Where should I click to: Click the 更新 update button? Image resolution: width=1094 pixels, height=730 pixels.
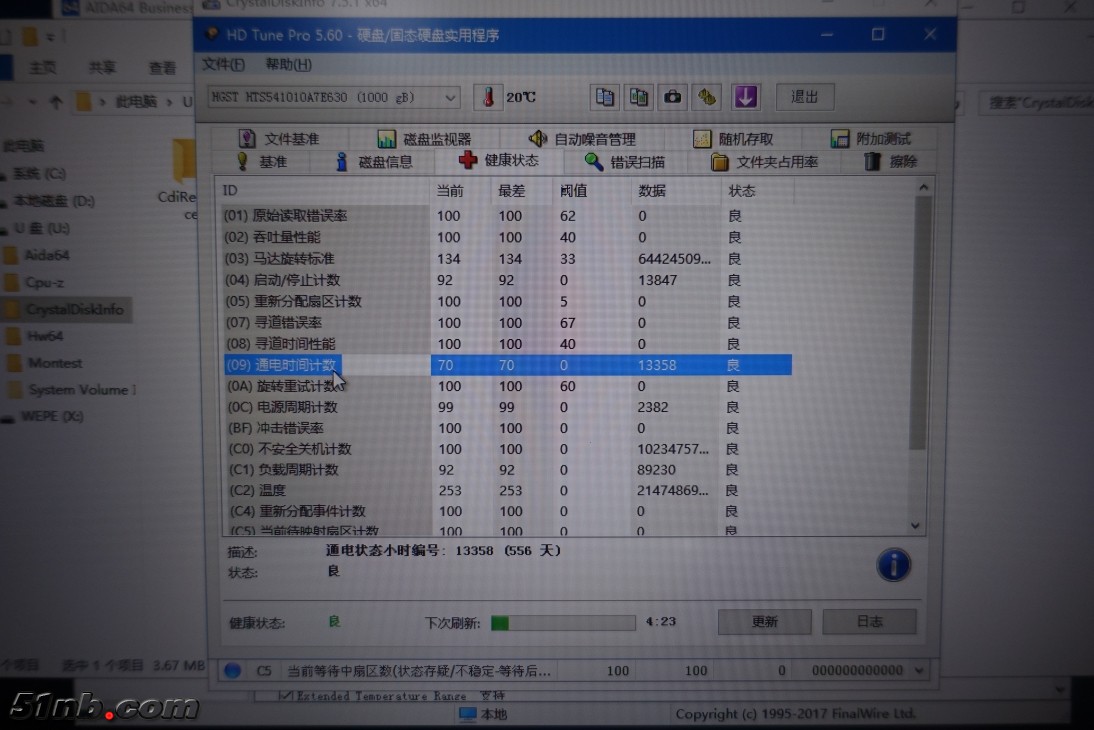[x=764, y=622]
